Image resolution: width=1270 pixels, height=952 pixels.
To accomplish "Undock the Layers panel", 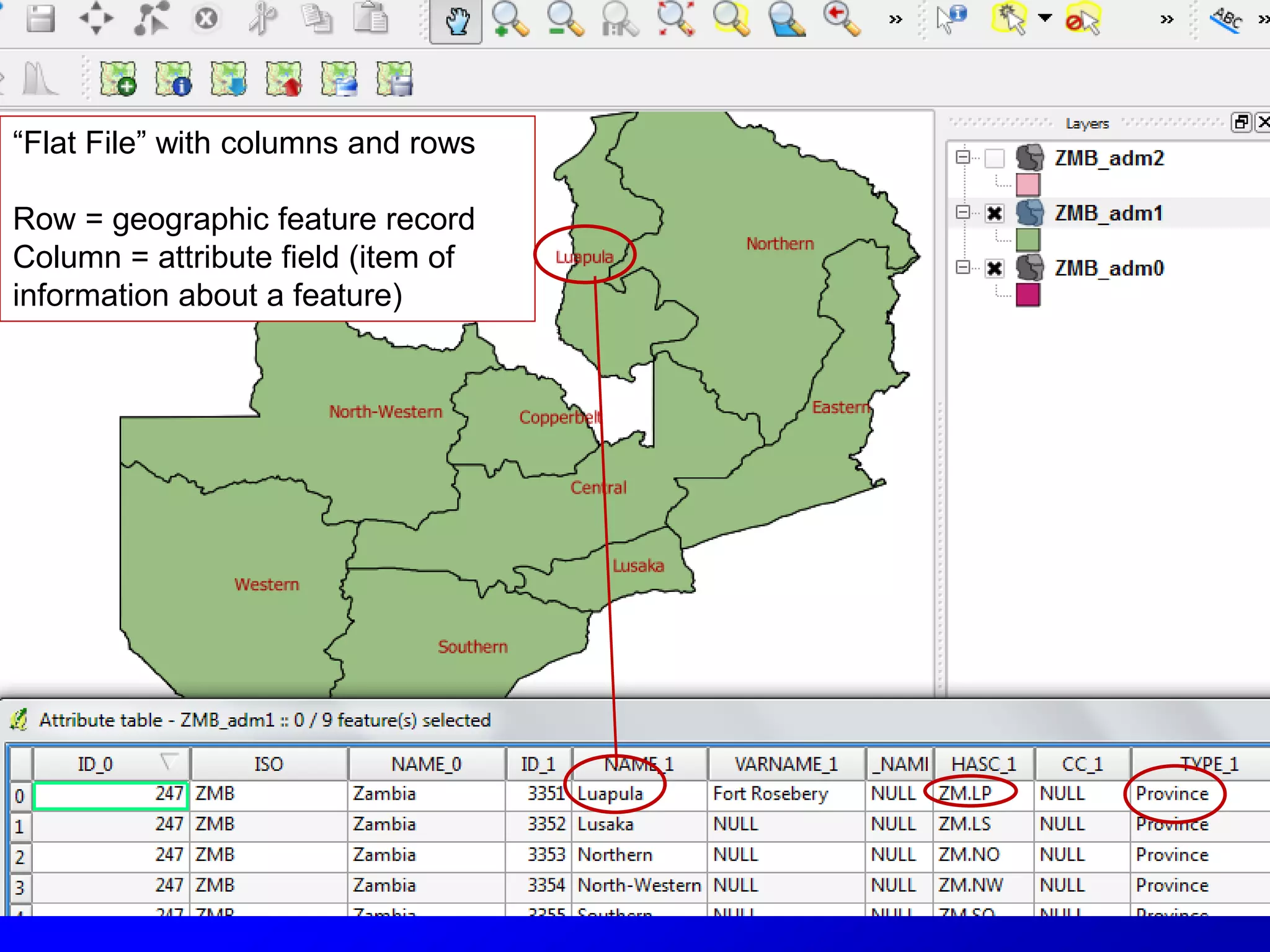I will [1241, 122].
